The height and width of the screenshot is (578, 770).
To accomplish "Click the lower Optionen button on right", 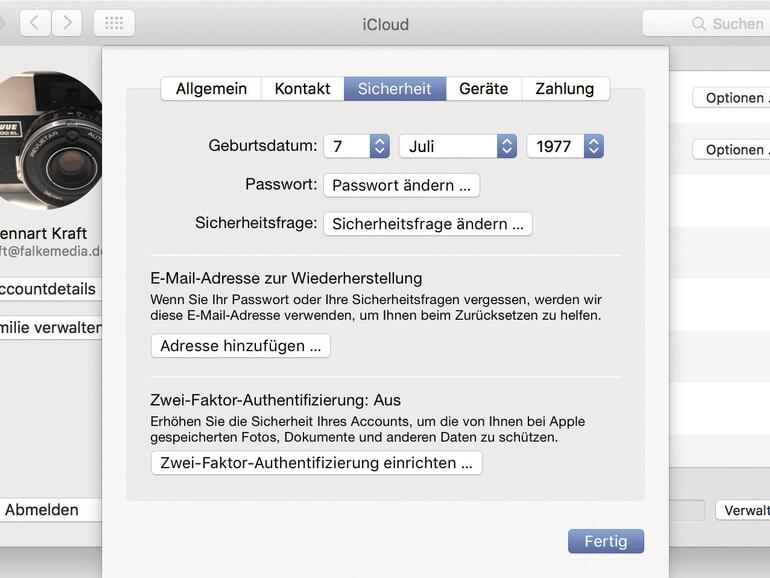I will [x=732, y=149].
